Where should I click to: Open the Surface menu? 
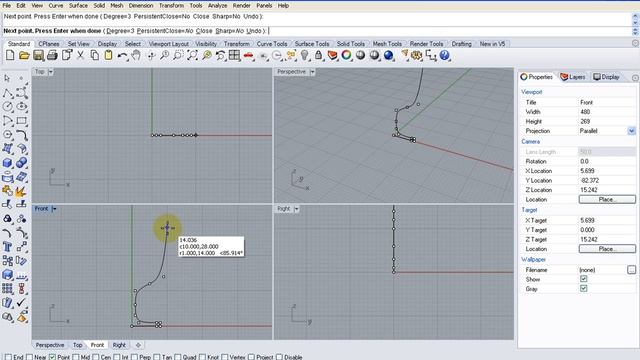pos(78,5)
